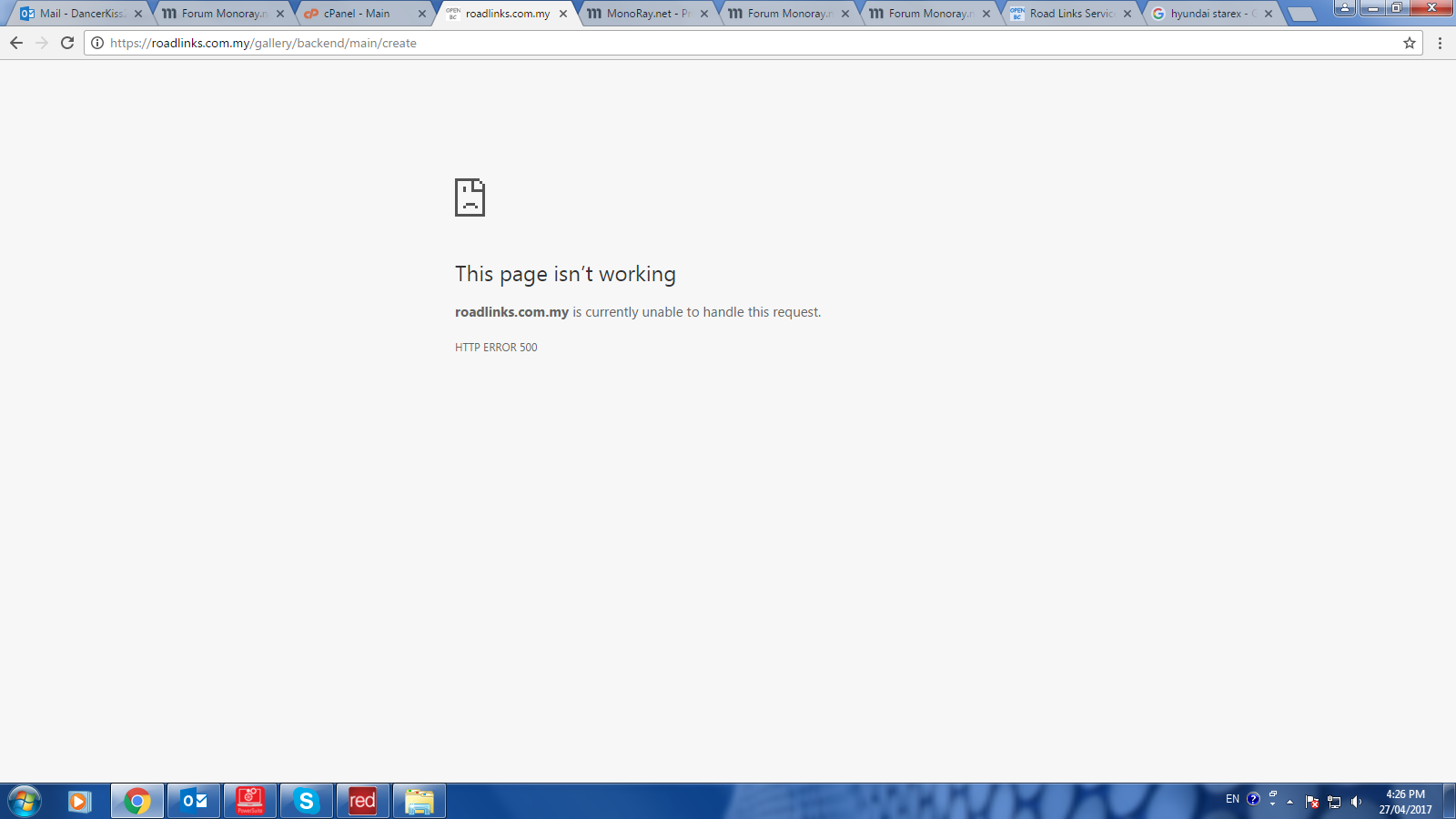The width and height of the screenshot is (1456, 819).
Task: Open PowerSuite from the taskbar
Action: click(249, 801)
